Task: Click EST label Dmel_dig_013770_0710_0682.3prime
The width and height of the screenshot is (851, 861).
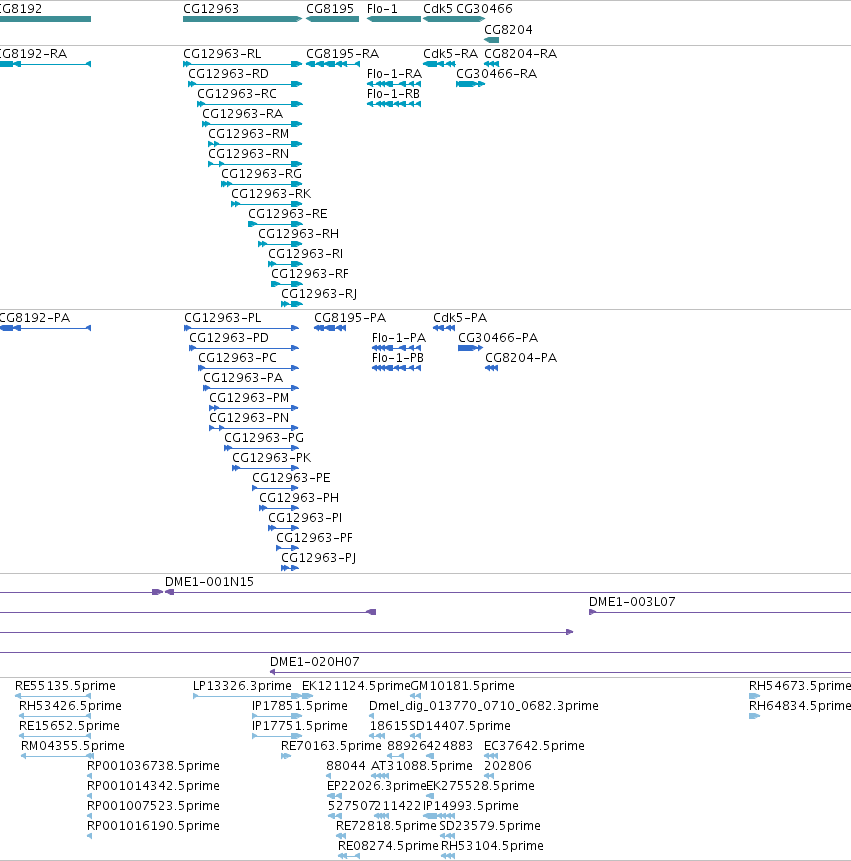Action: coord(484,706)
